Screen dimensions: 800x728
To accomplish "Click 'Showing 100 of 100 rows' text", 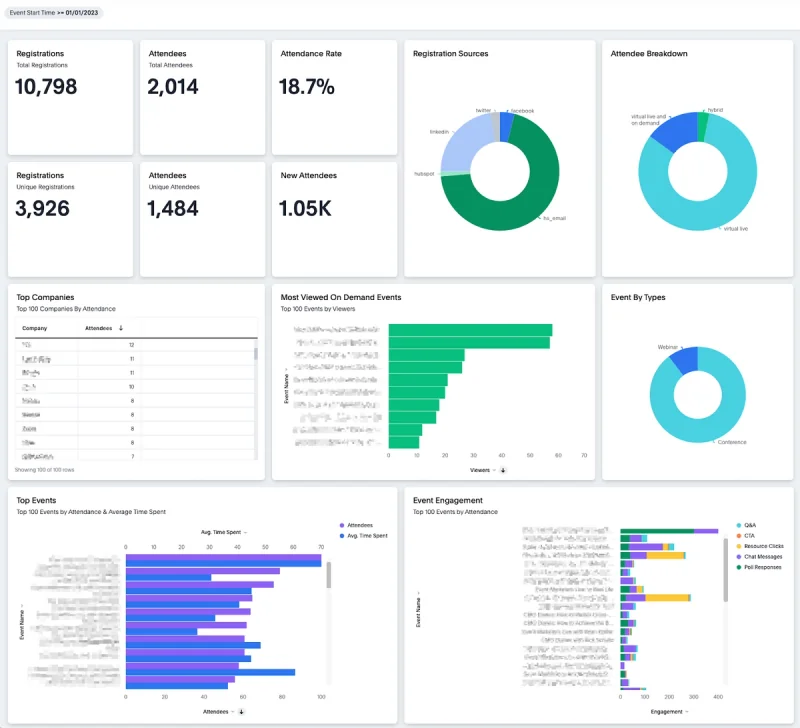I will pos(44,469).
